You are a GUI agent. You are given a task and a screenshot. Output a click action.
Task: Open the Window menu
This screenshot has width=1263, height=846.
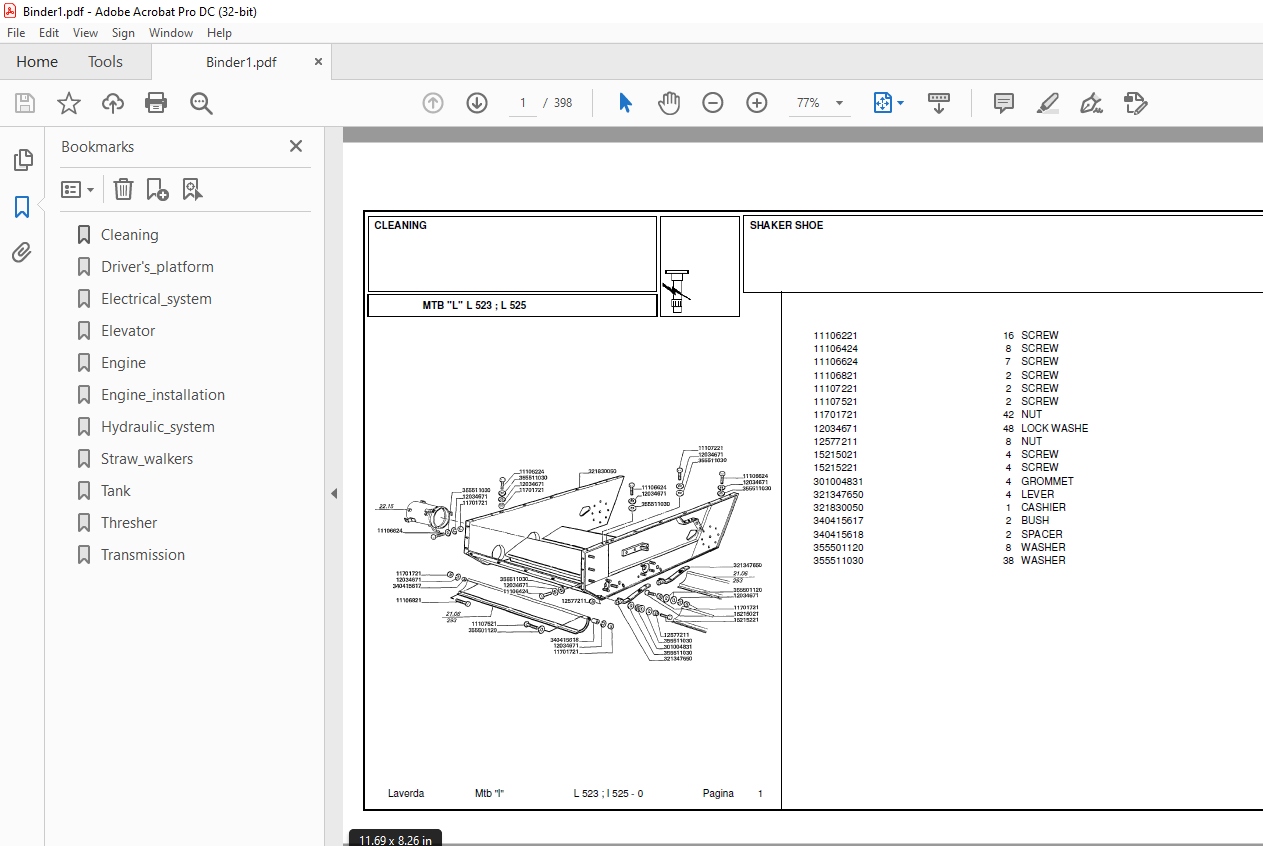point(171,33)
